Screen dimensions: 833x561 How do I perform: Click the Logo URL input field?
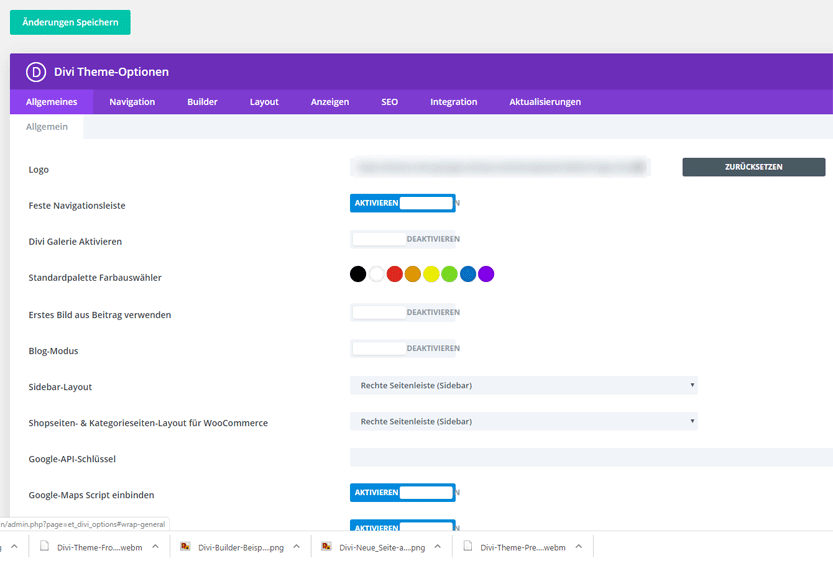[500, 167]
